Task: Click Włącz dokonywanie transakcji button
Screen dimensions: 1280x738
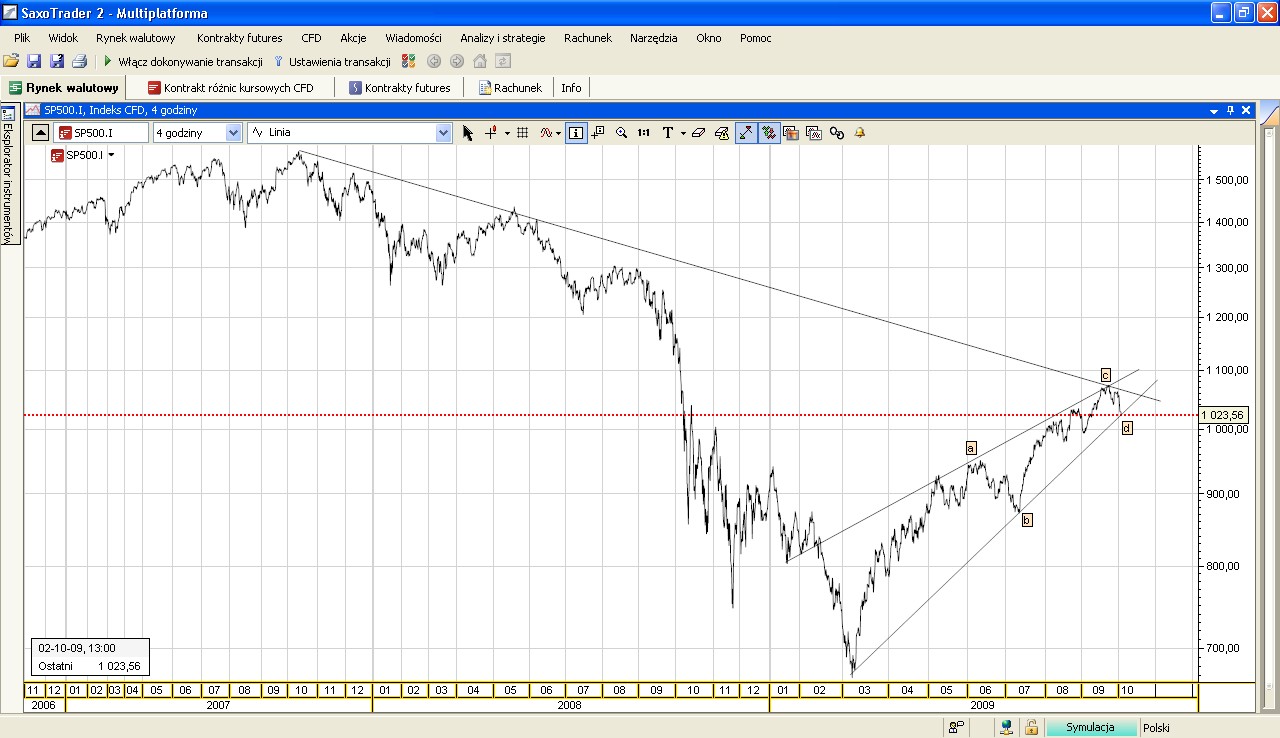Action: coord(184,61)
